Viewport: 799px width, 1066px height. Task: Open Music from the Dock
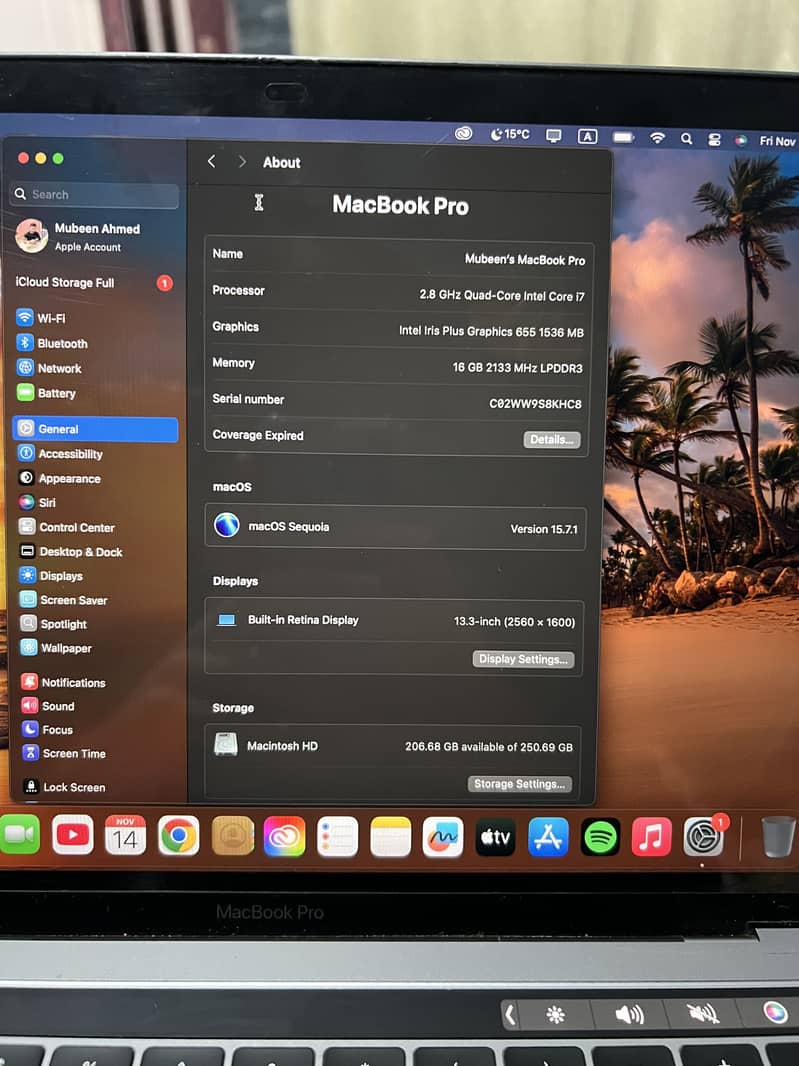click(x=651, y=836)
